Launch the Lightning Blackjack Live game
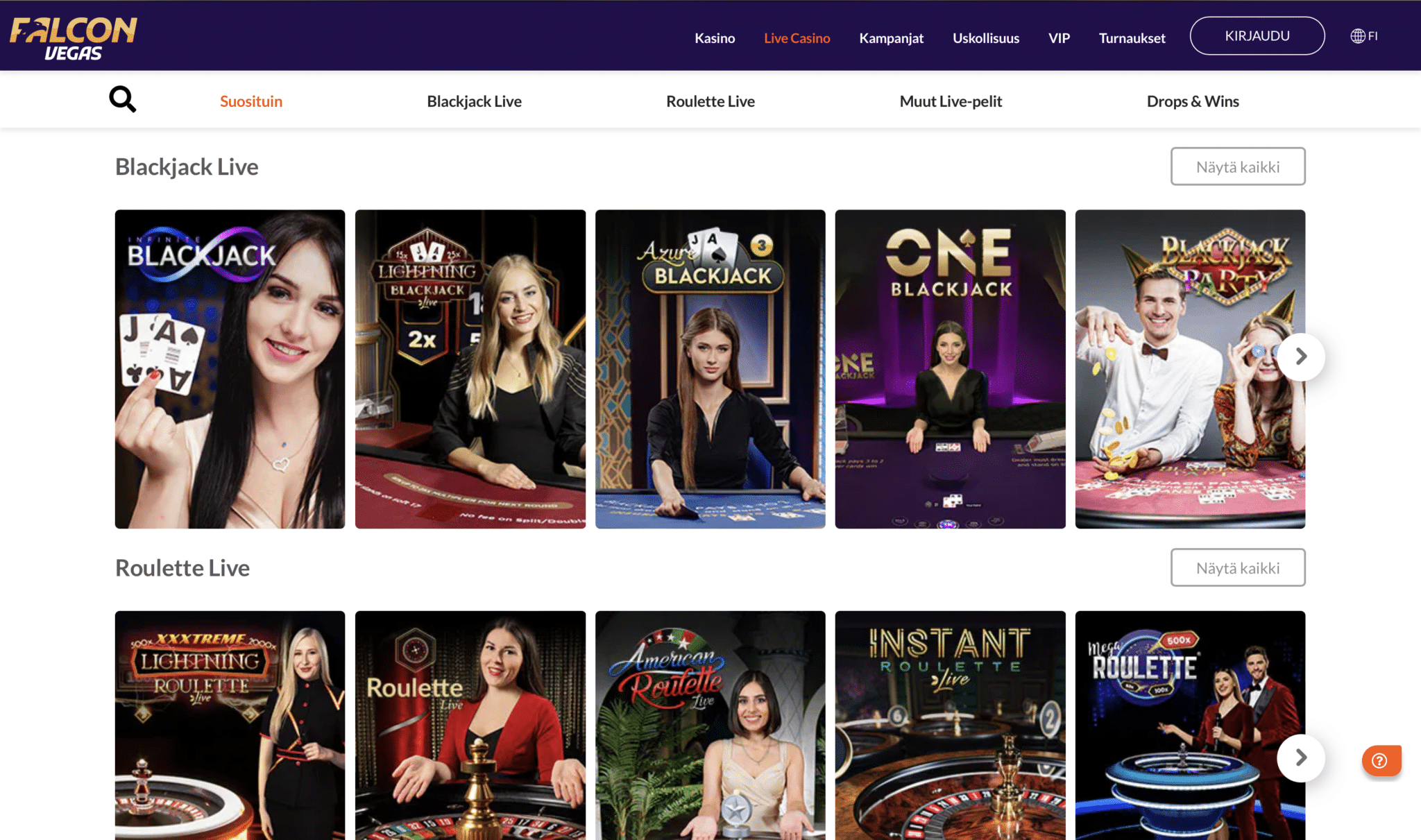 pos(470,369)
